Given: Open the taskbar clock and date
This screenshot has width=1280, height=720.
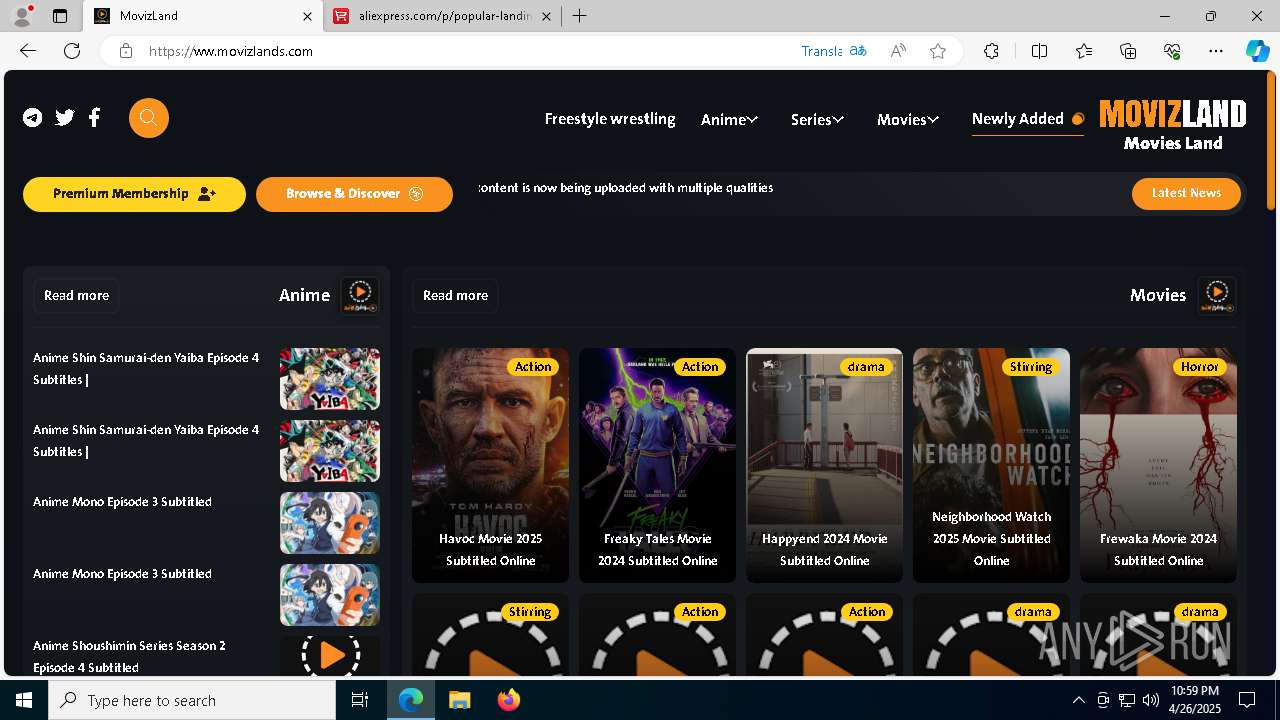Looking at the screenshot, I should point(1194,700).
